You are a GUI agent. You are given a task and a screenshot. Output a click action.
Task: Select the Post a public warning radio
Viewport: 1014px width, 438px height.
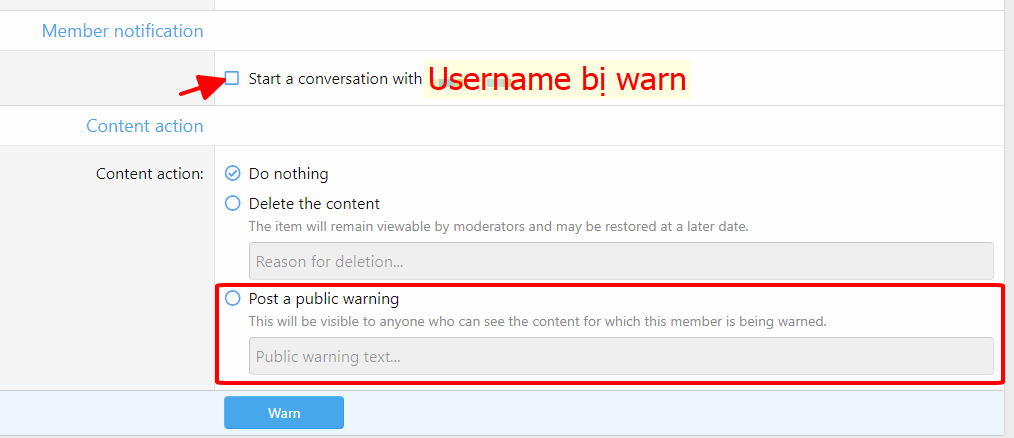(233, 298)
